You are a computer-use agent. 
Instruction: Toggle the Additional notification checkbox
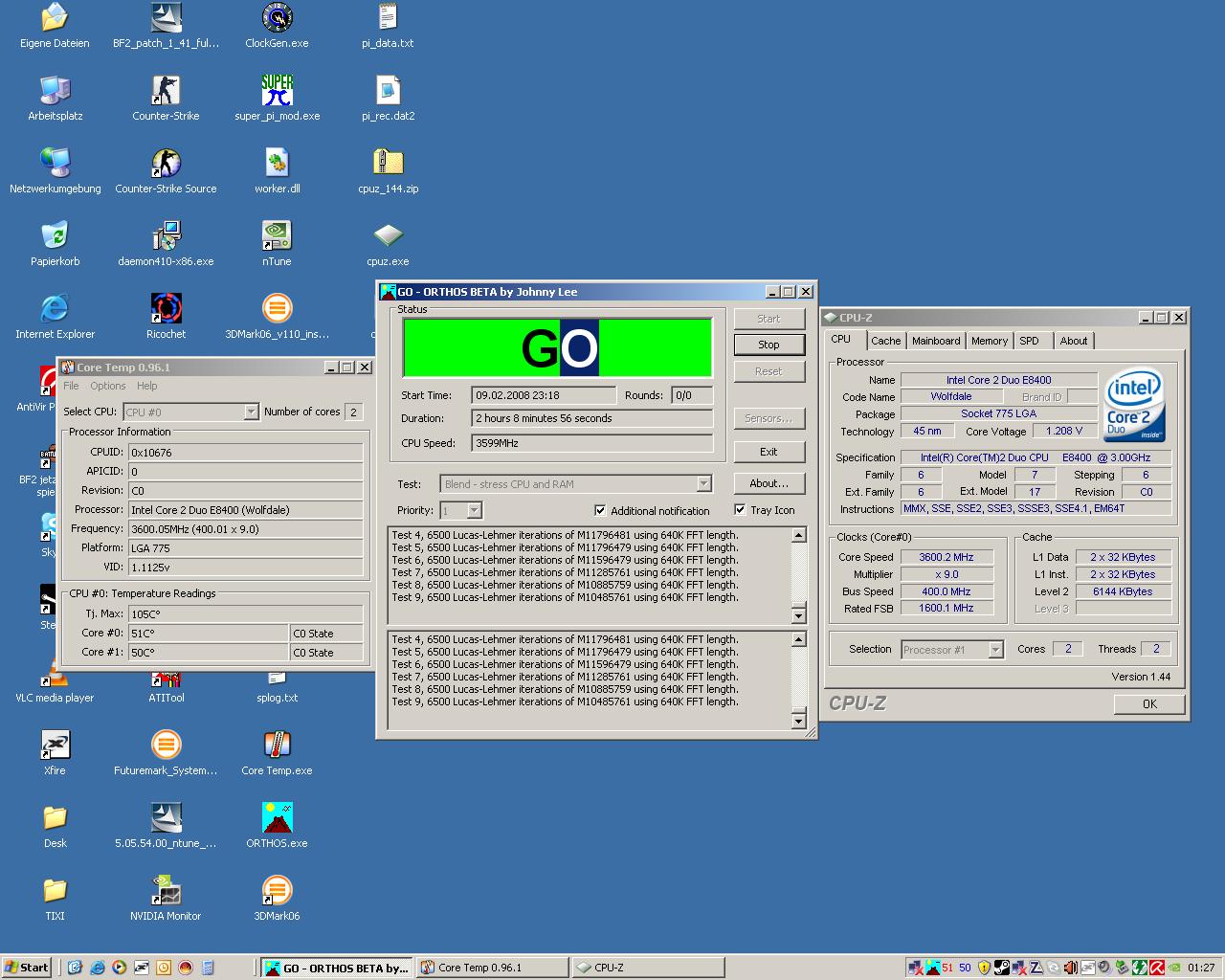600,510
